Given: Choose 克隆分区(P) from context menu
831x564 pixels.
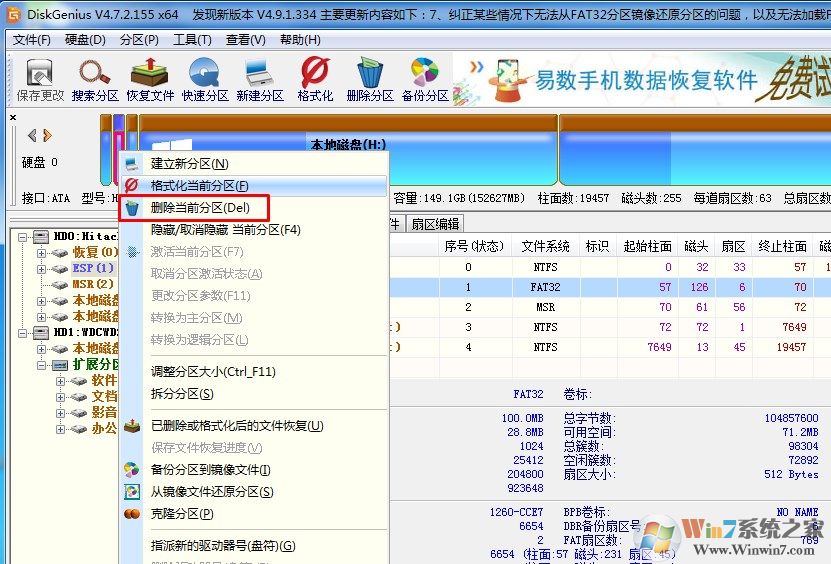Looking at the screenshot, I should point(181,514).
